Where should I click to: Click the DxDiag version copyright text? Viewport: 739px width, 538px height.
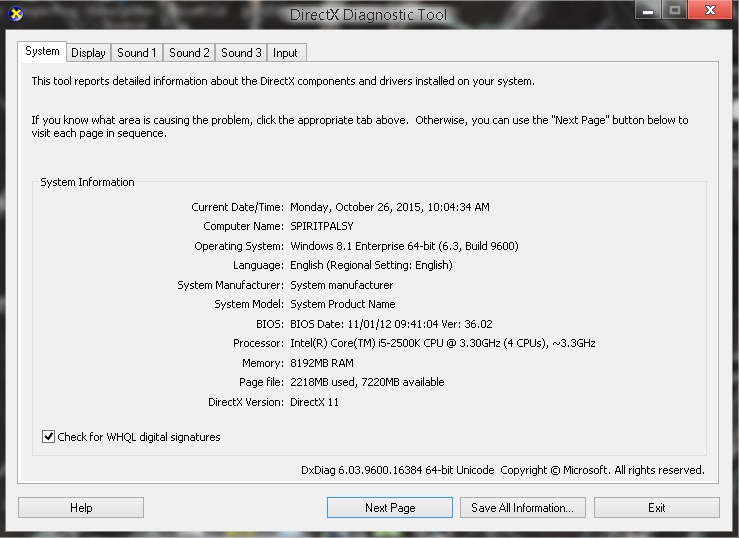502,470
